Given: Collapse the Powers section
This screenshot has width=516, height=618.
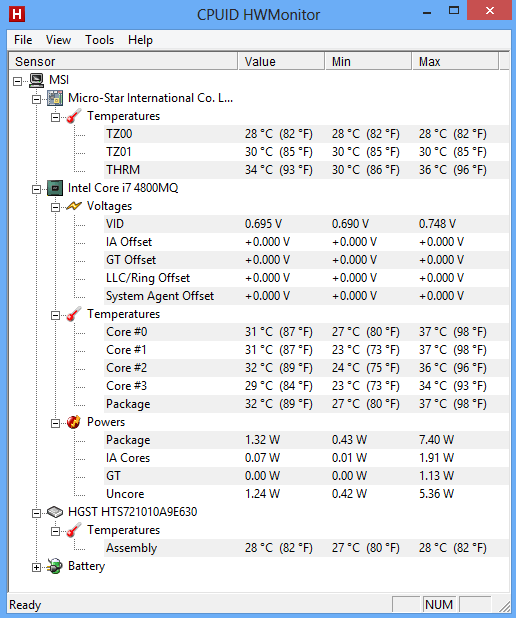Looking at the screenshot, I should point(55,423).
